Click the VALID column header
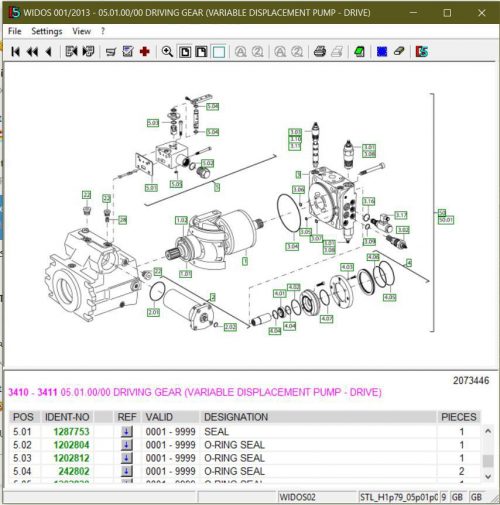This screenshot has height=505, width=500. point(171,417)
